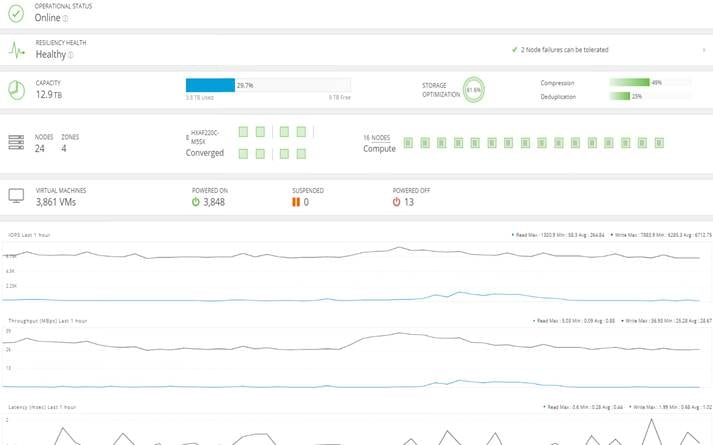Screen dimensions: 713x445
Task: Click the Virtual Machines monitor icon
Action: point(16,196)
